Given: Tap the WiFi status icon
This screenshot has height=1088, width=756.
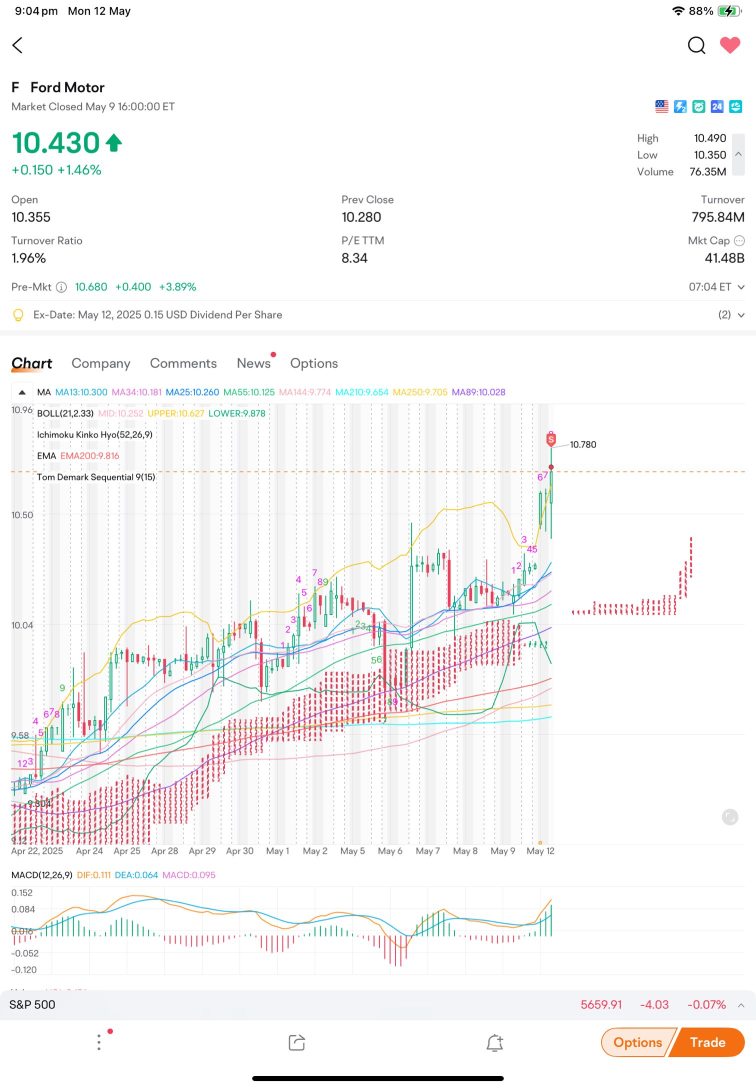Looking at the screenshot, I should tap(678, 11).
